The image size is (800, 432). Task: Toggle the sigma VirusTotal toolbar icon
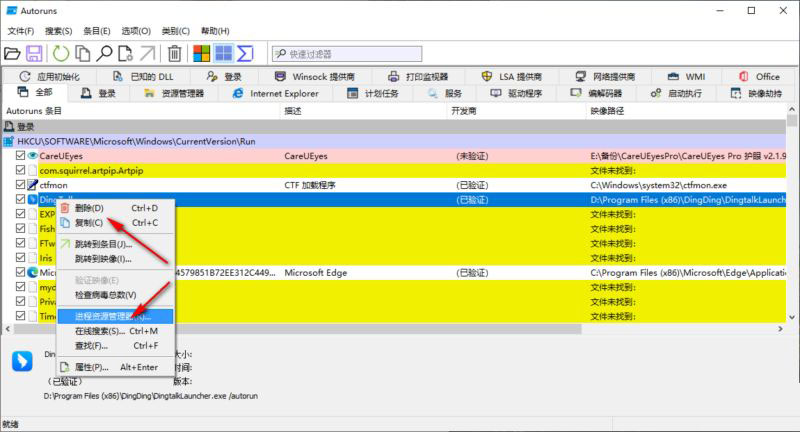(x=245, y=54)
